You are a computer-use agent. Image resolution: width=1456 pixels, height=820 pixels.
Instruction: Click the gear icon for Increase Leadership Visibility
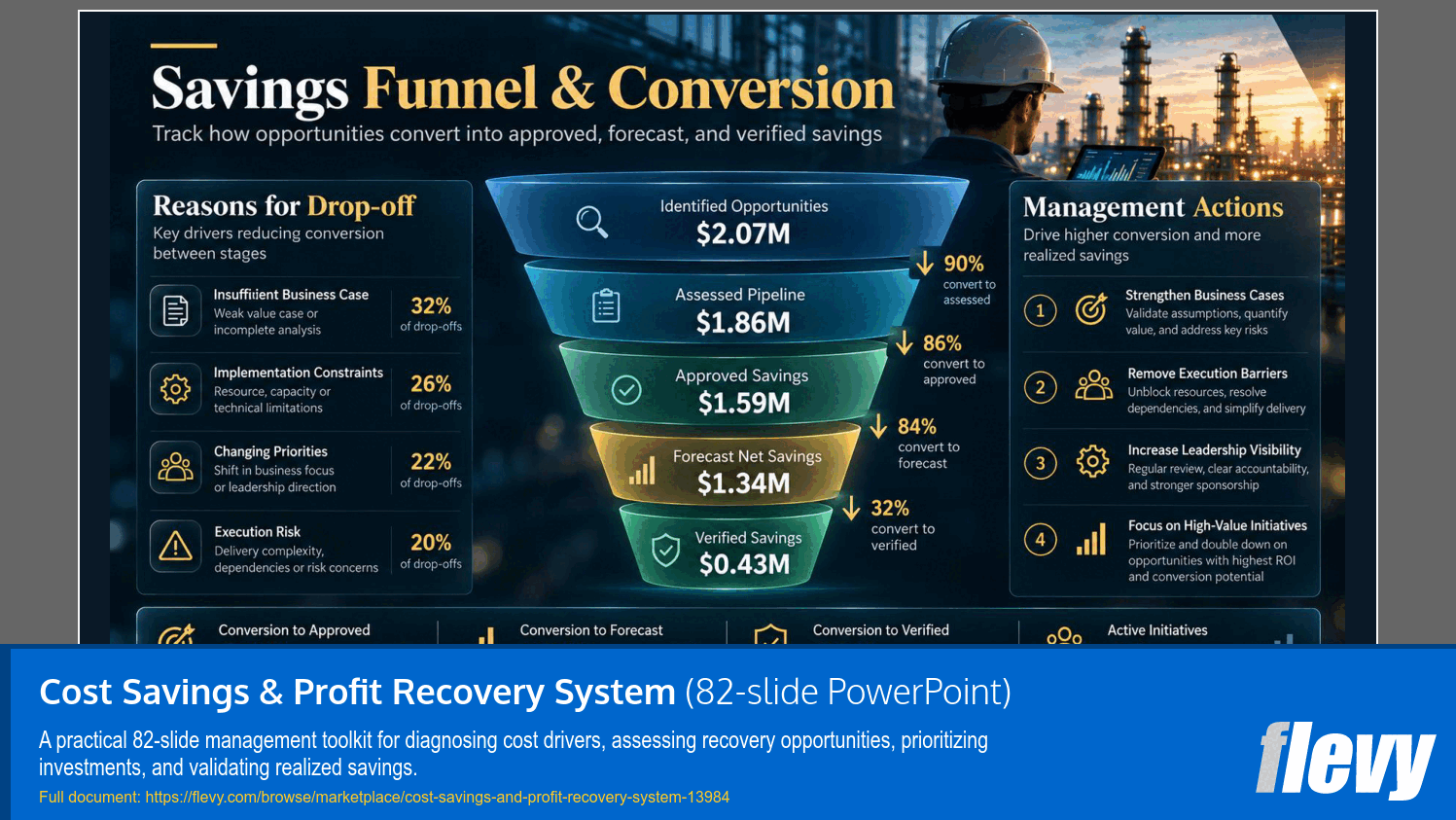1092,461
